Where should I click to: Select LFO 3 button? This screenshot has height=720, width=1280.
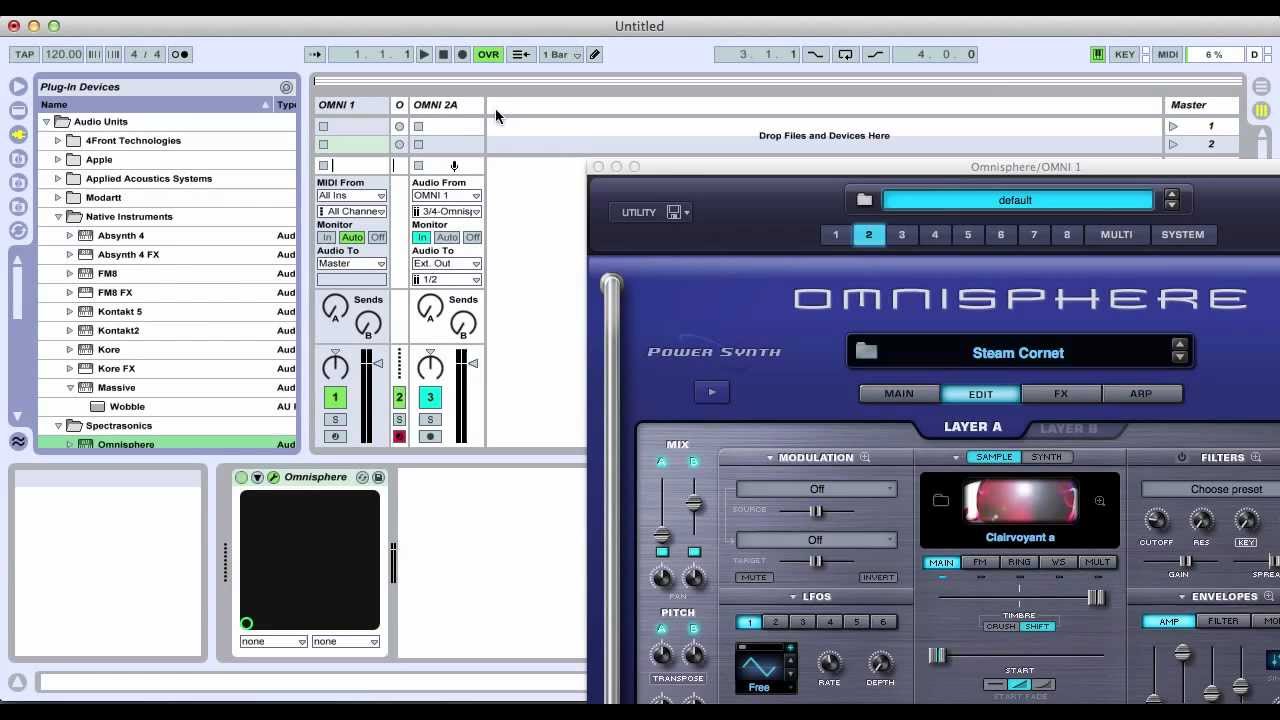[x=802, y=622]
